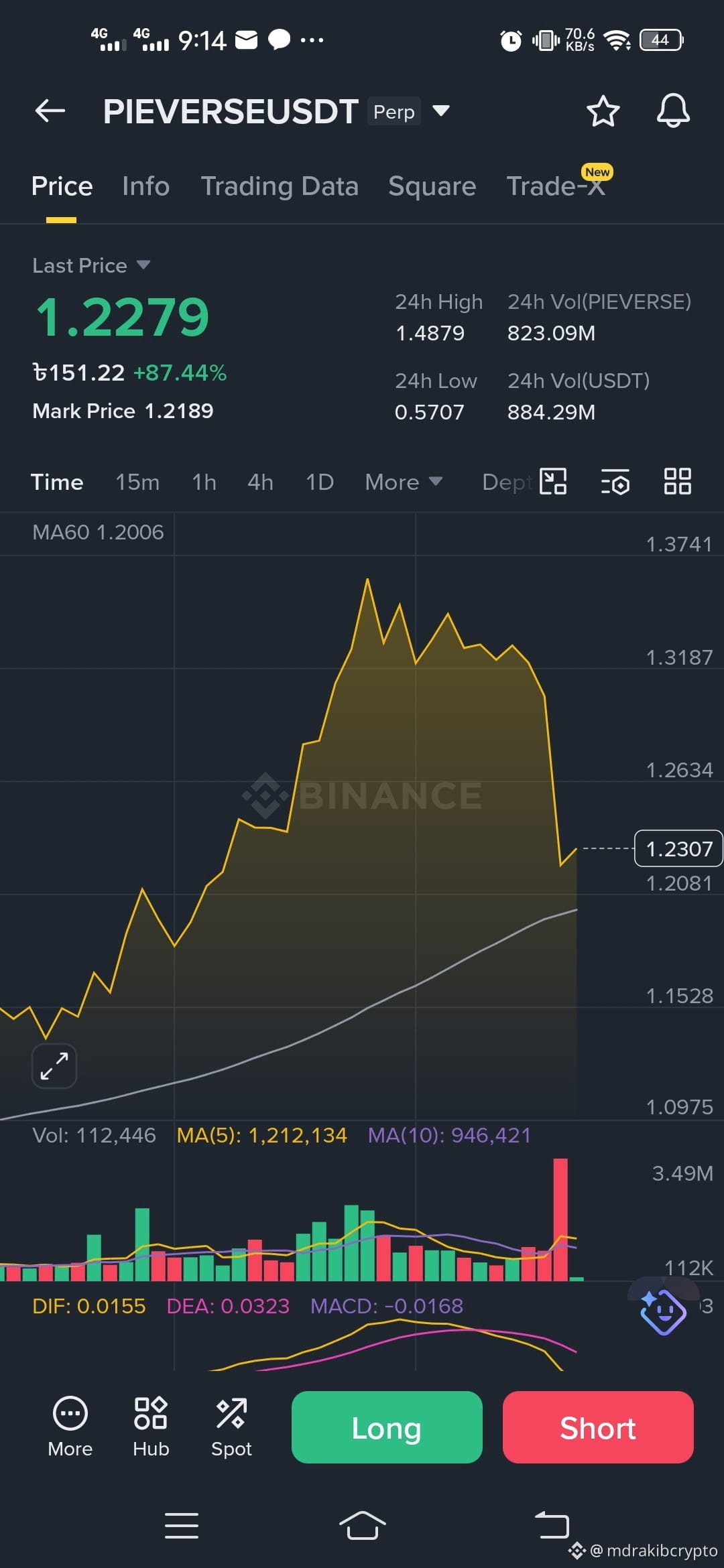Go back using the arrow icon
This screenshot has width=724, height=1568.
click(50, 111)
